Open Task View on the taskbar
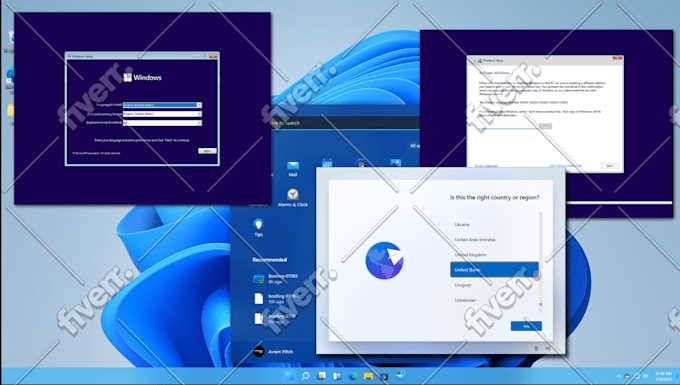The height and width of the screenshot is (385, 680). click(x=321, y=376)
